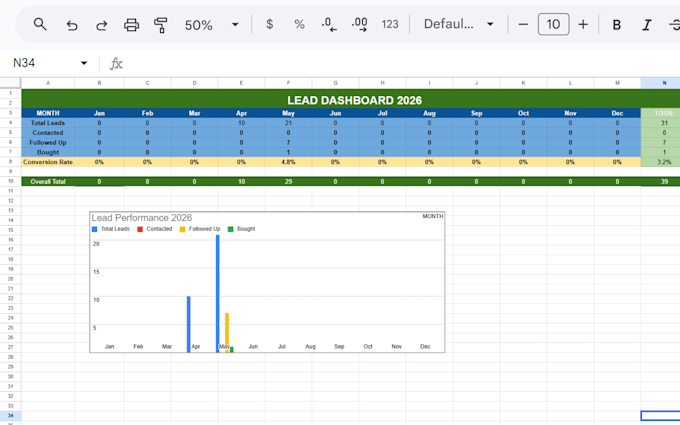Click the Conversion Rate label cell
Image resolution: width=680 pixels, height=425 pixels.
click(48, 162)
